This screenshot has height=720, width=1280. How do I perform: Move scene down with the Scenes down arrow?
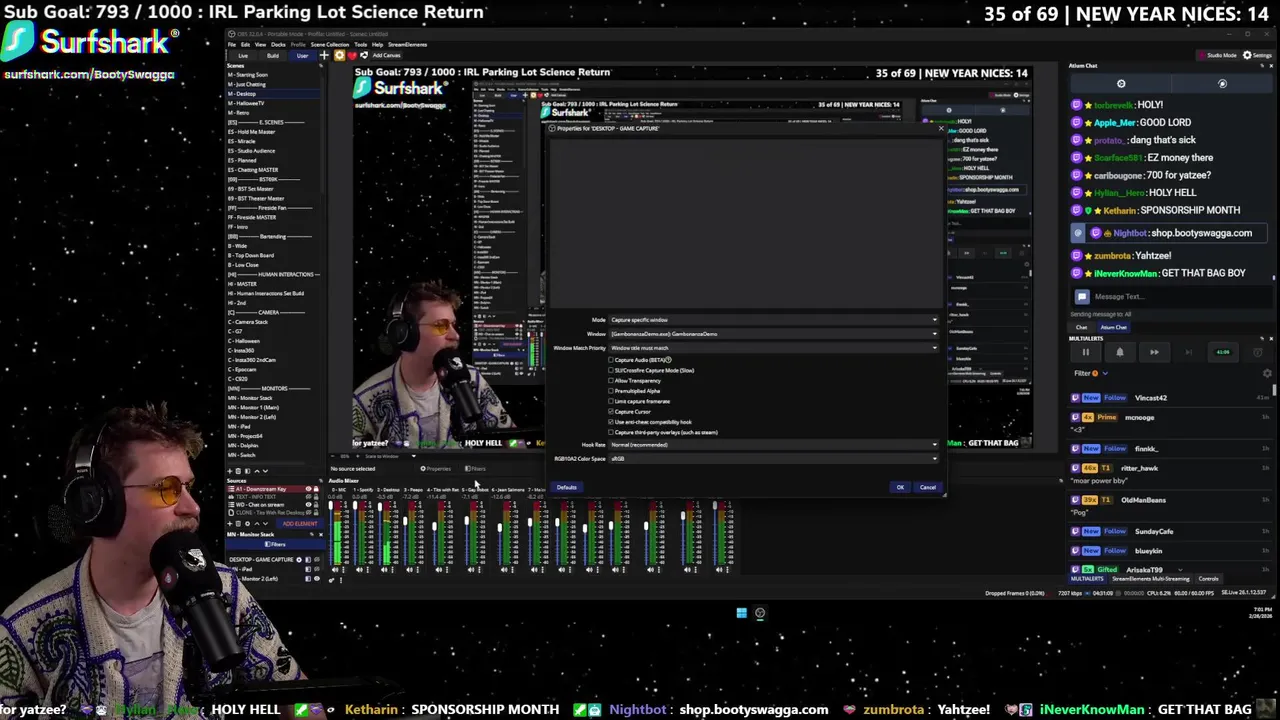tap(265, 471)
